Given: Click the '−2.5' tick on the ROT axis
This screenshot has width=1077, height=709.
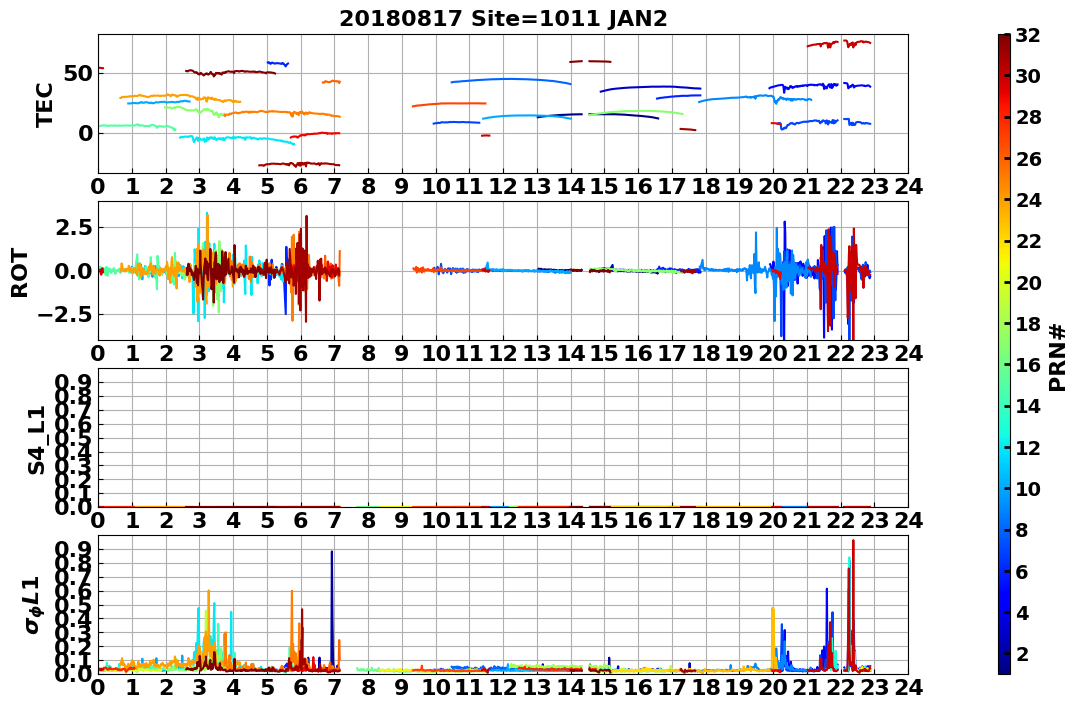Looking at the screenshot, I should pyautogui.click(x=65, y=315).
